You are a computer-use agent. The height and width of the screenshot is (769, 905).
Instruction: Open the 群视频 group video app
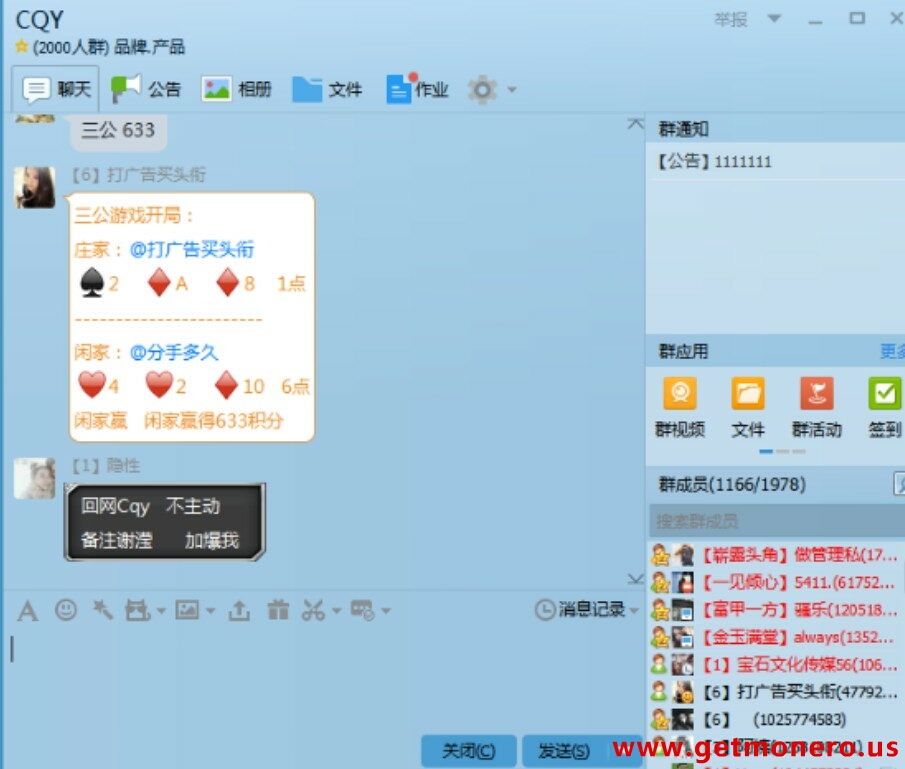click(x=680, y=407)
